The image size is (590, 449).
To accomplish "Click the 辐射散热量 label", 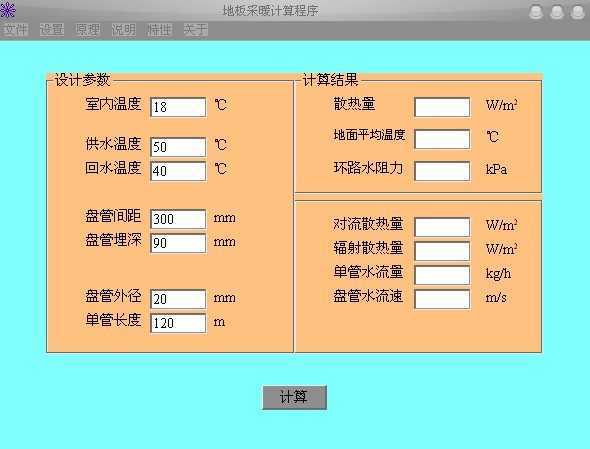I will click(x=368, y=248).
